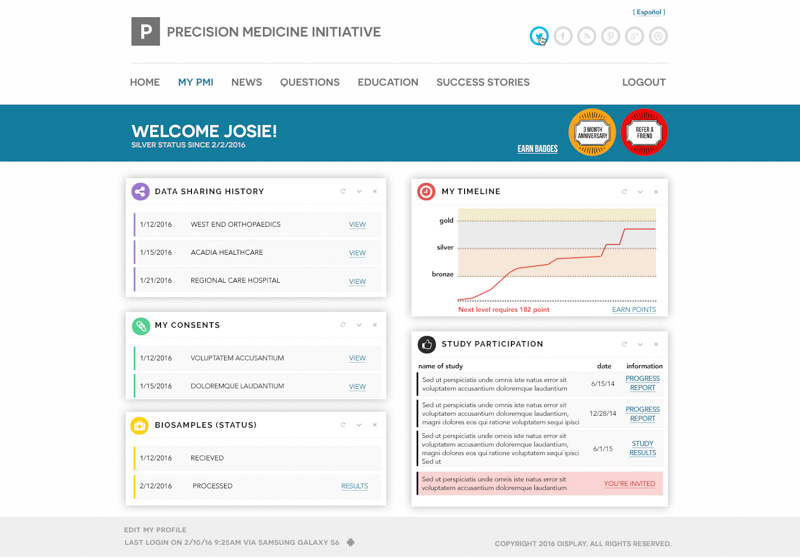
Task: Click the 3 Month Anniversary badge
Action: coord(592,132)
